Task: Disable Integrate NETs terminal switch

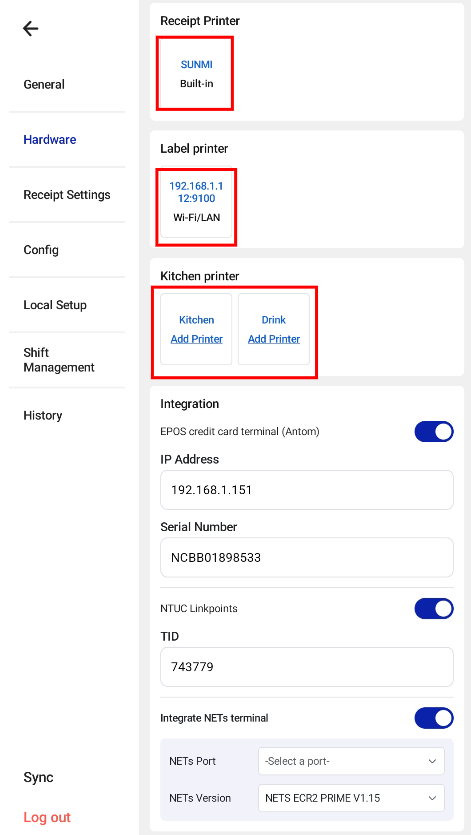Action: pos(434,718)
